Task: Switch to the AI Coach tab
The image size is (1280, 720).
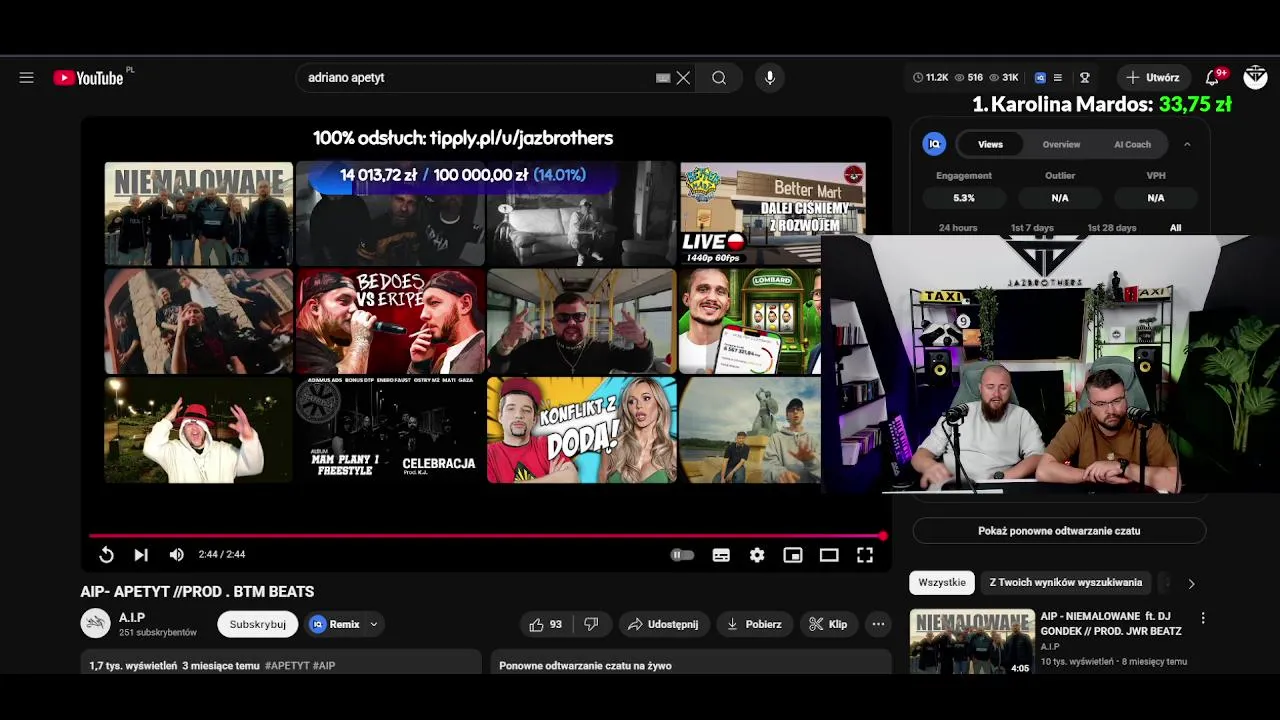Action: [1132, 144]
